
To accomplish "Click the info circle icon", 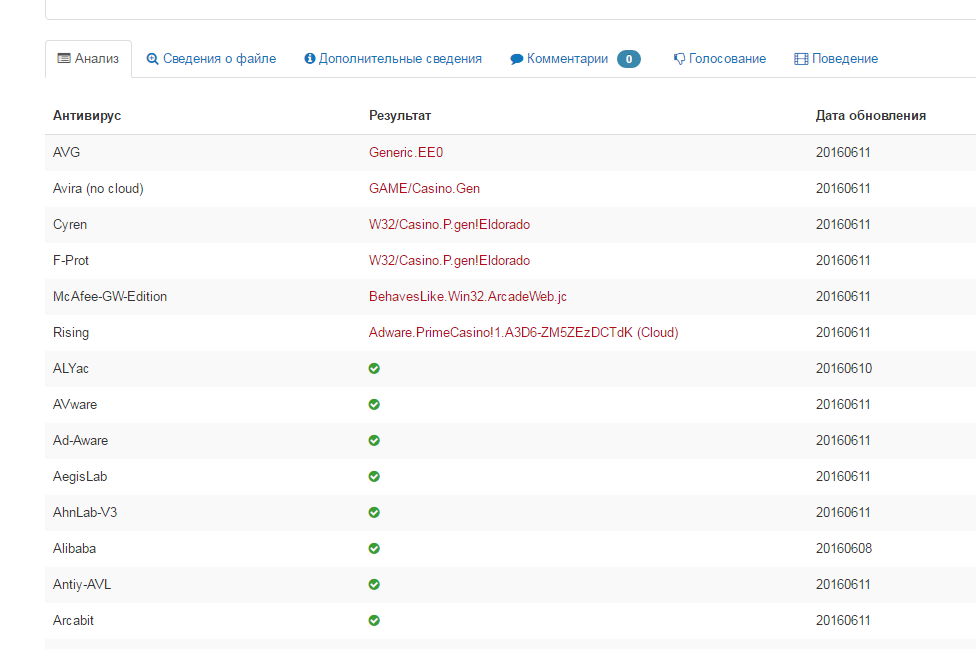I will pos(309,58).
